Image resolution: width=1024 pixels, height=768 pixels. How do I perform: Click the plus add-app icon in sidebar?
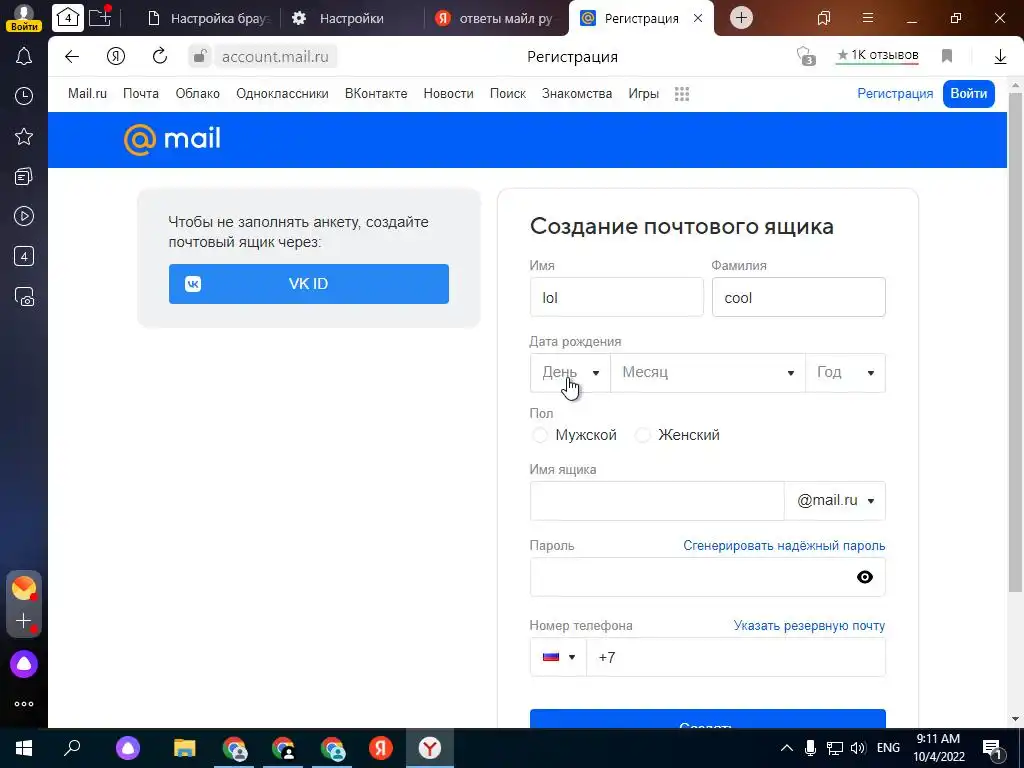[x=24, y=621]
